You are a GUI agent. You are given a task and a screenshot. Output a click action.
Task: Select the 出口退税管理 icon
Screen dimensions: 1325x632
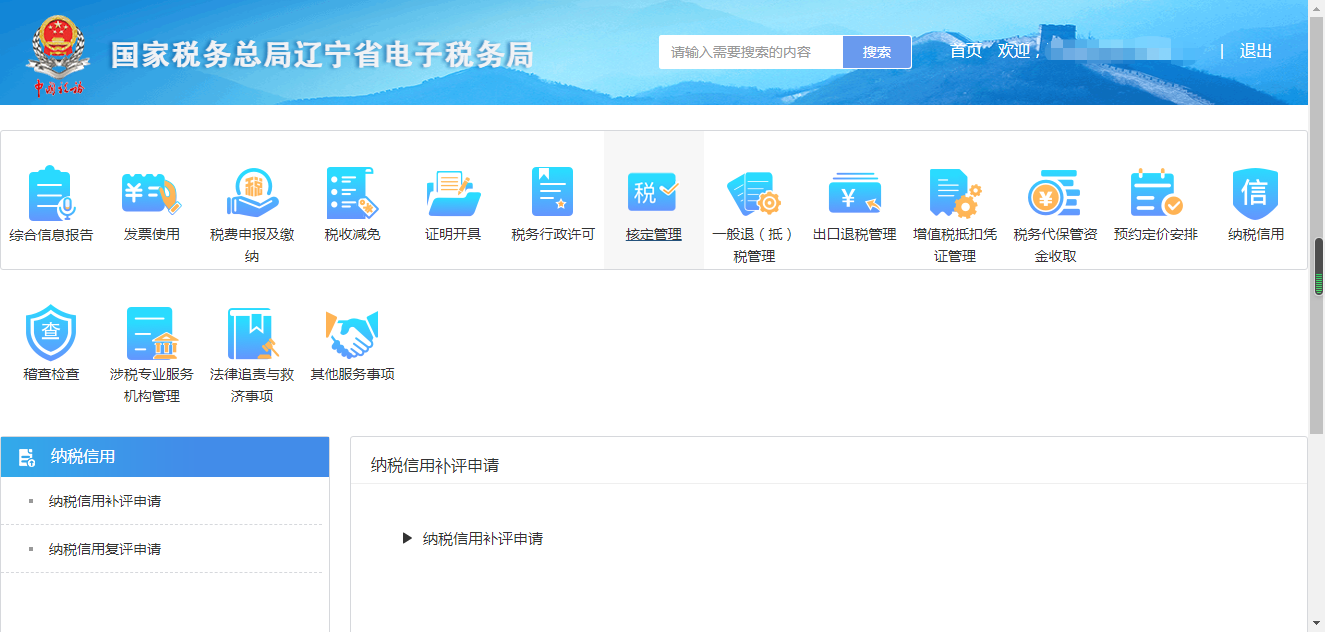click(854, 194)
